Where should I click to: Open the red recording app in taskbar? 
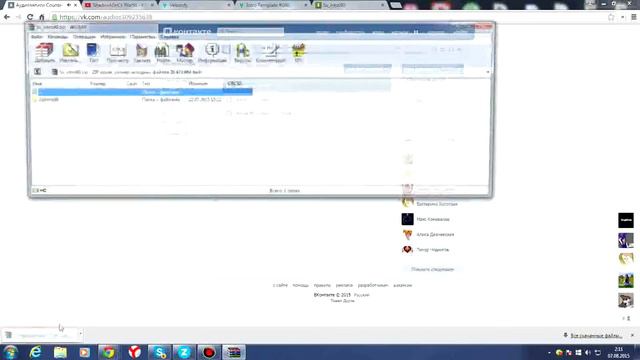pyautogui.click(x=209, y=352)
